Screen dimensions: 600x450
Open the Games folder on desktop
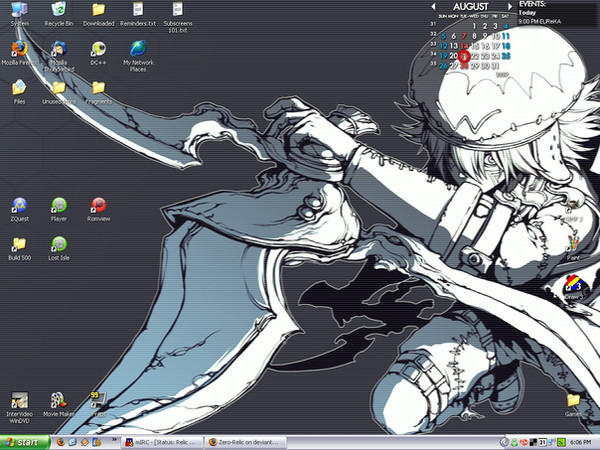click(x=573, y=400)
